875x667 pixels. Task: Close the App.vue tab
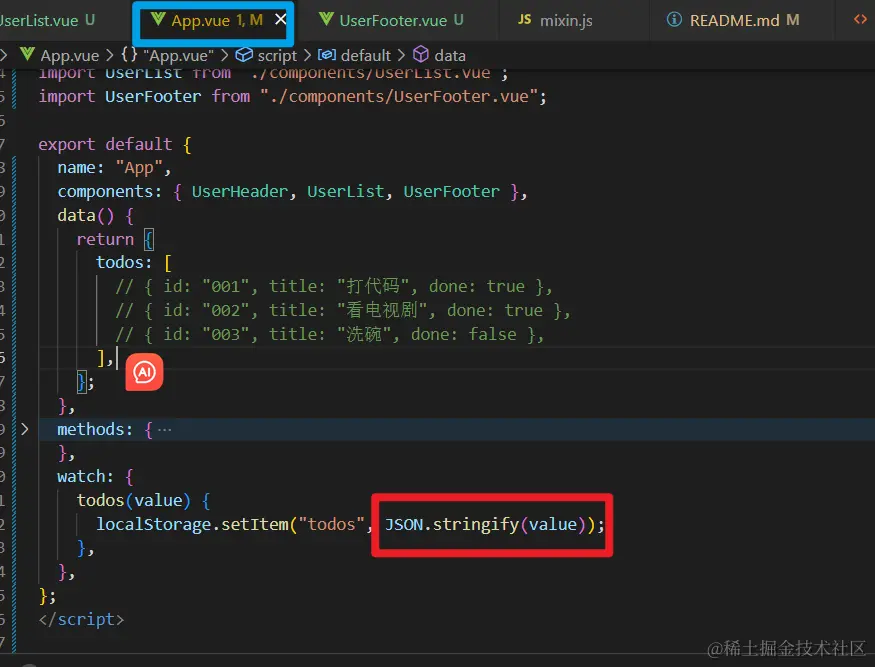point(281,20)
